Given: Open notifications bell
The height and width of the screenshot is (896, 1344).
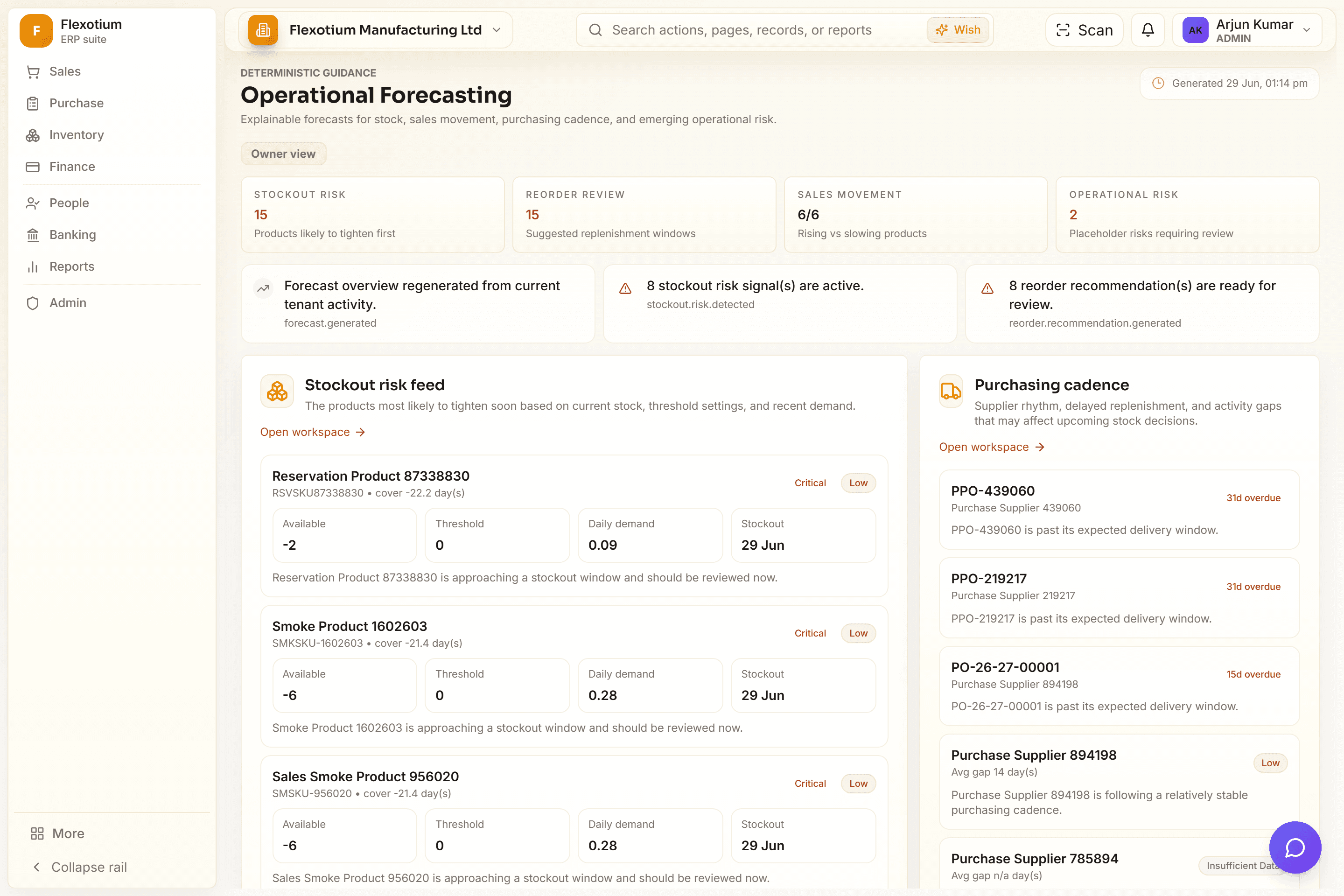Looking at the screenshot, I should (x=1148, y=30).
